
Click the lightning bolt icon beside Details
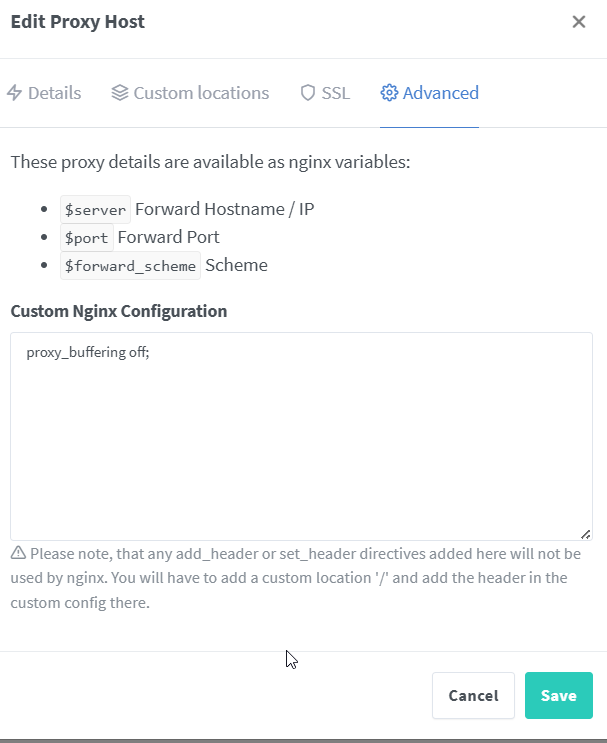coord(15,93)
